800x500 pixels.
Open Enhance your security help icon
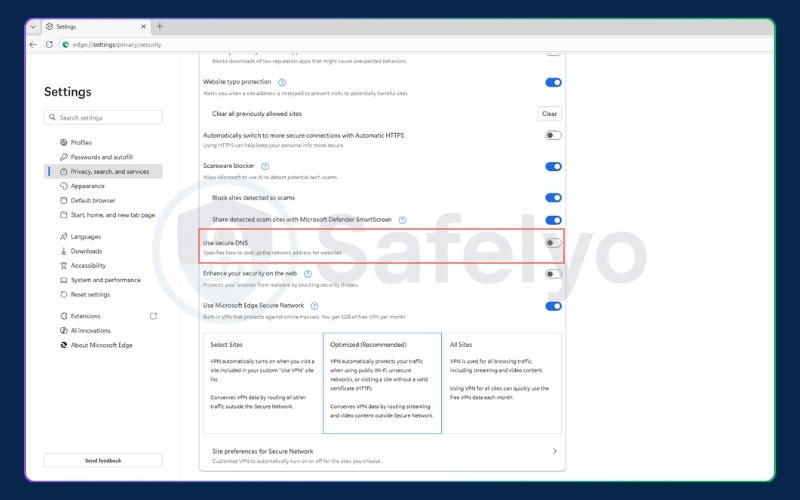[308, 274]
